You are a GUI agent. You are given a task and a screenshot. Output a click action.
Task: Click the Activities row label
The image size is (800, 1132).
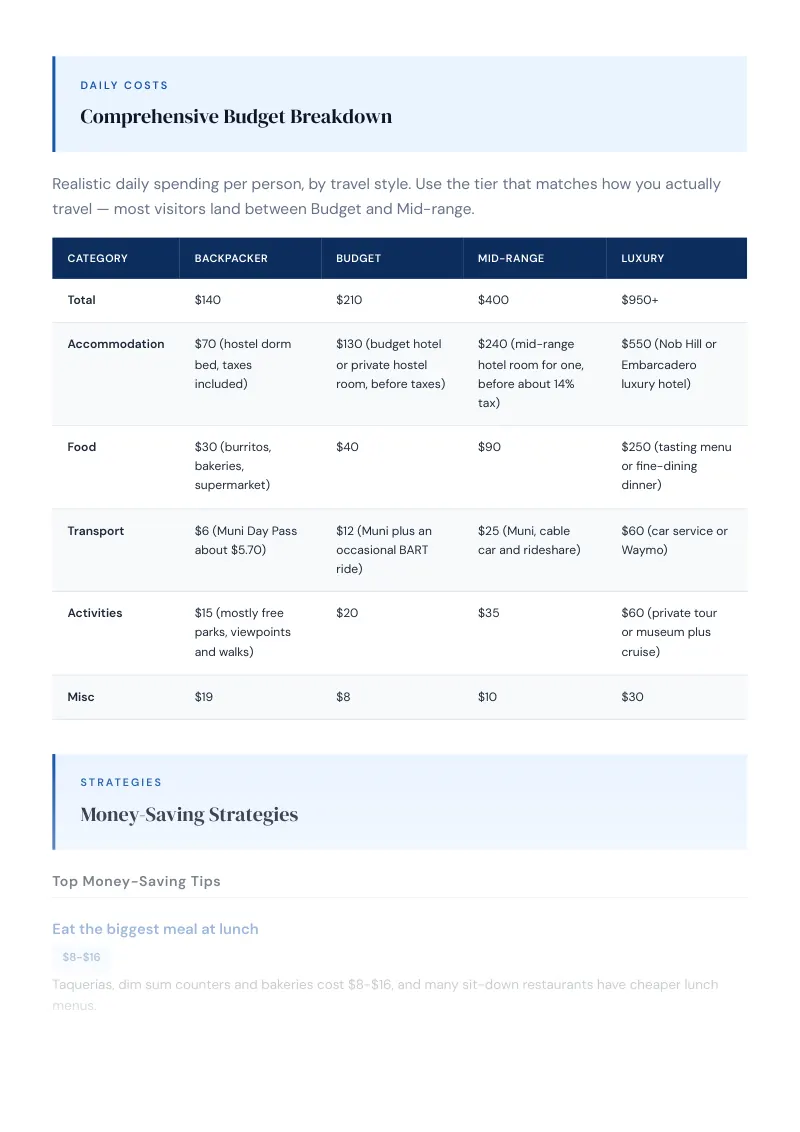pos(95,613)
